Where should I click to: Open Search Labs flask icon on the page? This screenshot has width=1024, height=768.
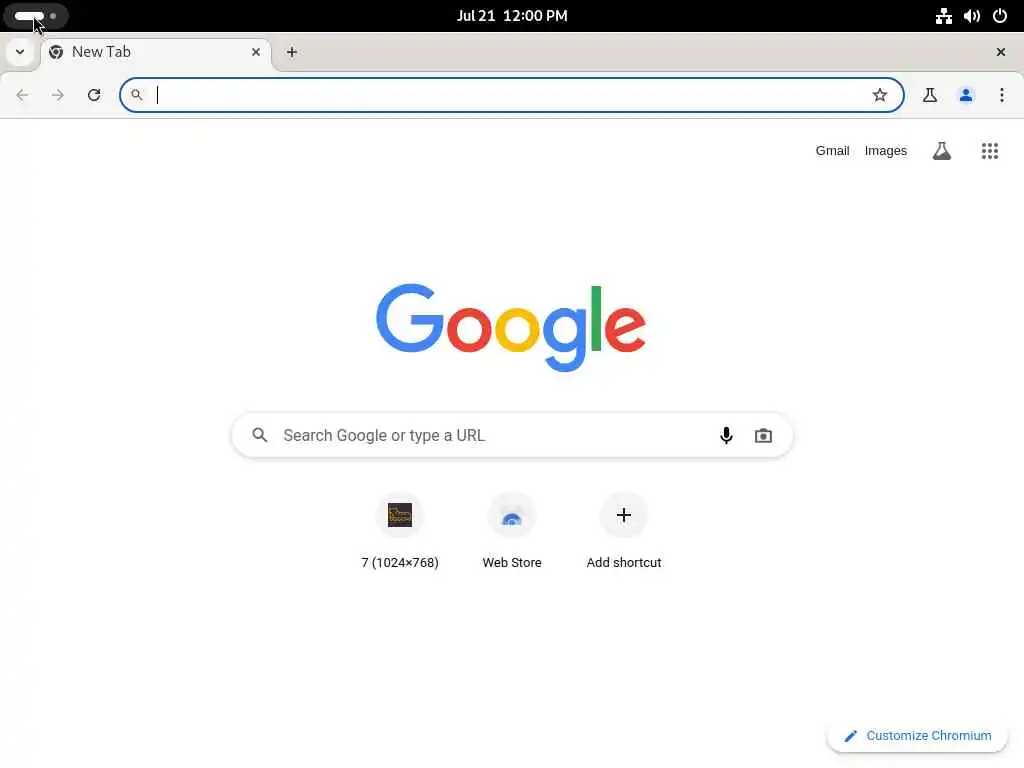942,151
